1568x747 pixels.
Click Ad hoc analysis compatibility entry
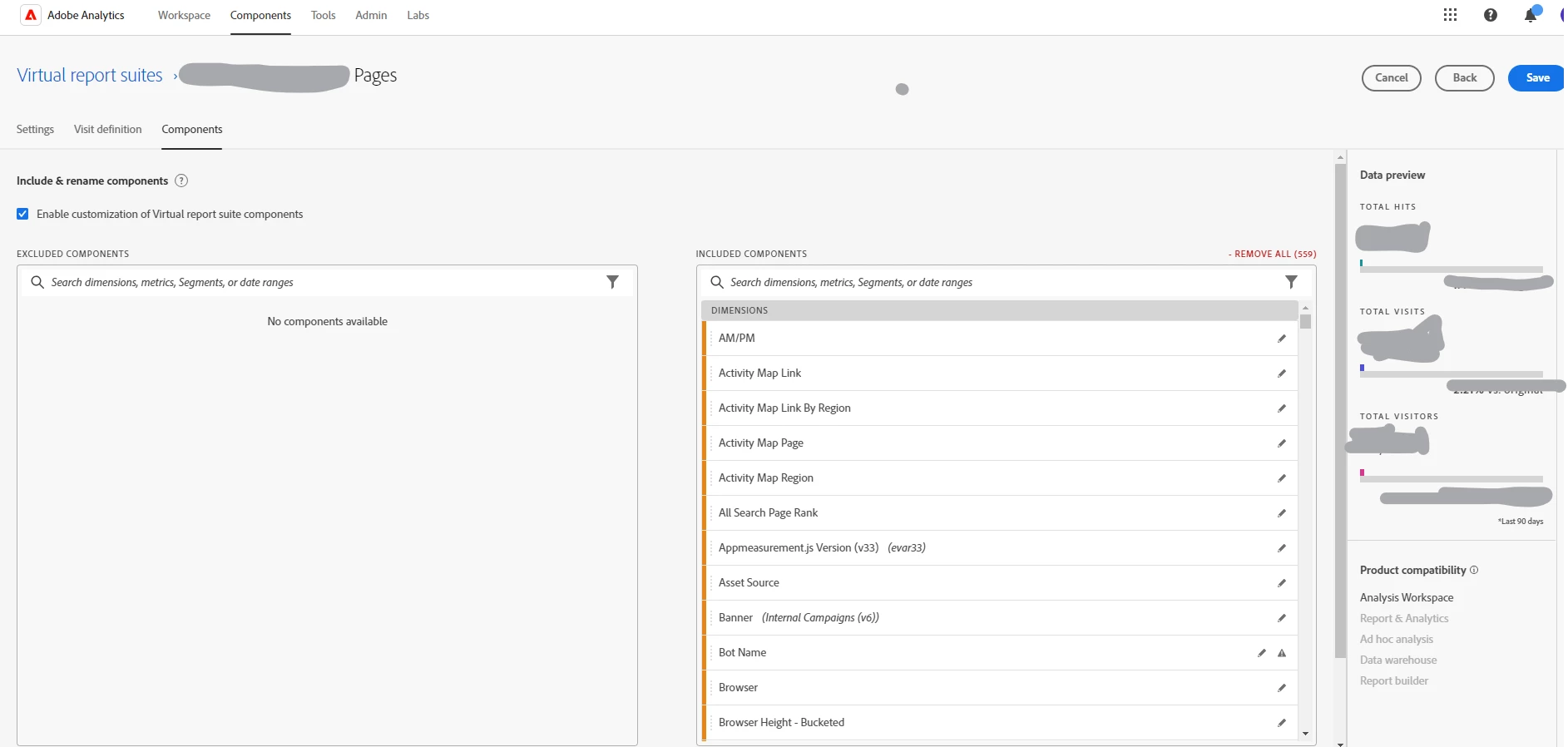point(1397,639)
